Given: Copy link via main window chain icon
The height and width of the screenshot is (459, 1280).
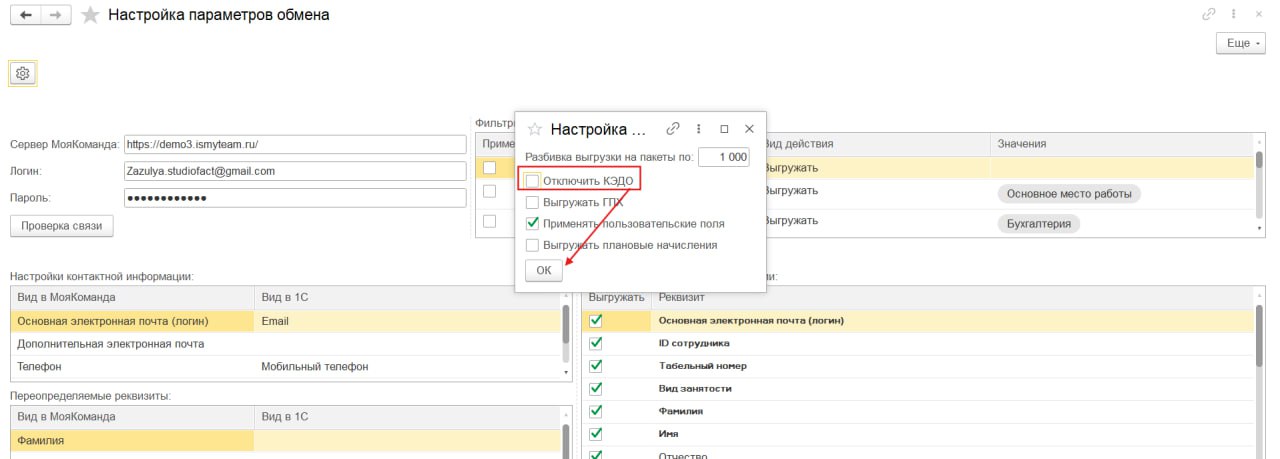Looking at the screenshot, I should [1209, 15].
